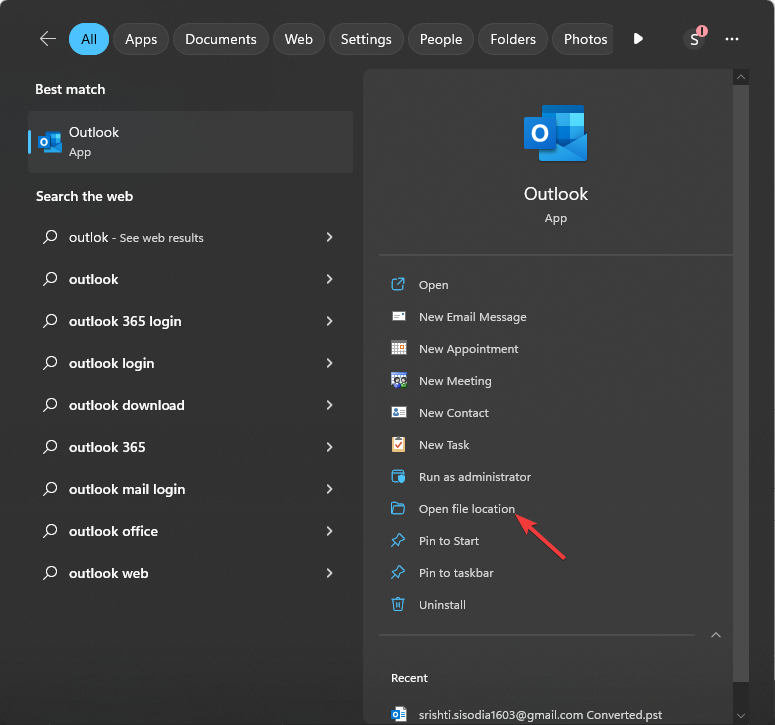Click the Uninstall trash icon
This screenshot has height=725, width=775.
click(x=398, y=604)
